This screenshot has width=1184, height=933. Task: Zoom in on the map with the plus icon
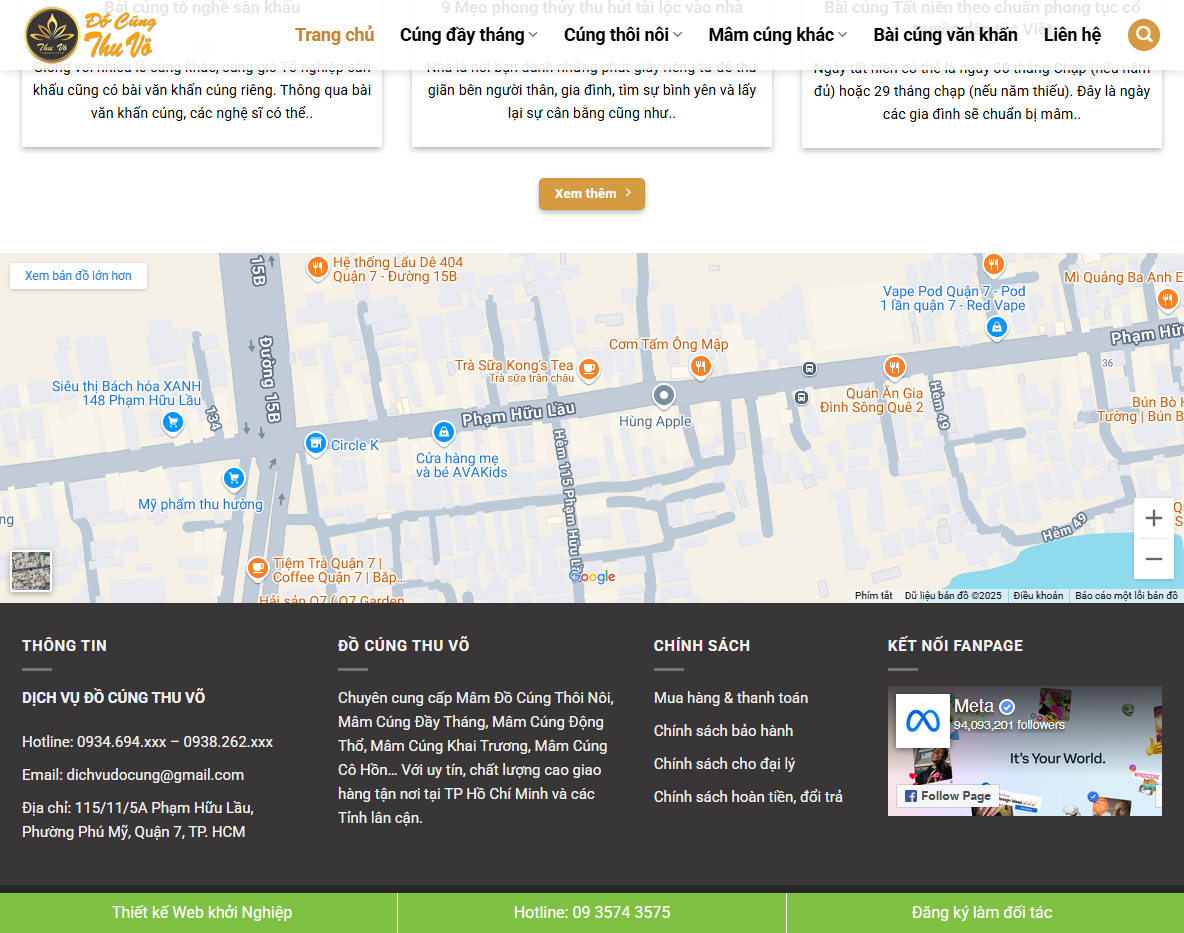point(1154,517)
